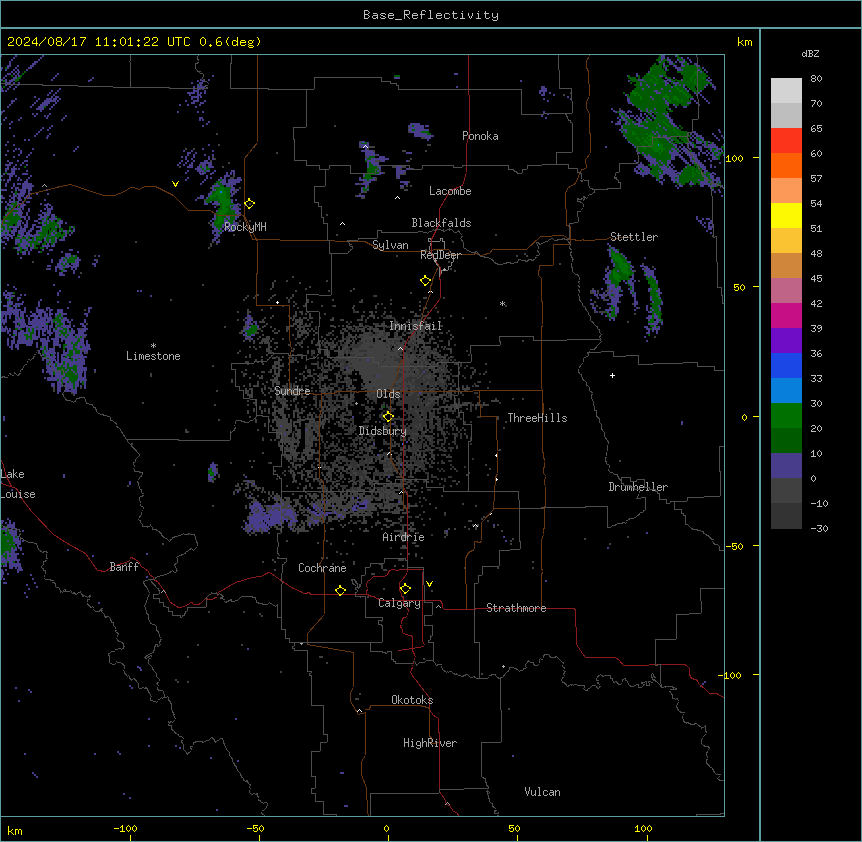Screen dimensions: 862x842
Task: Click right axis 50 km tick label
Action: (739, 287)
